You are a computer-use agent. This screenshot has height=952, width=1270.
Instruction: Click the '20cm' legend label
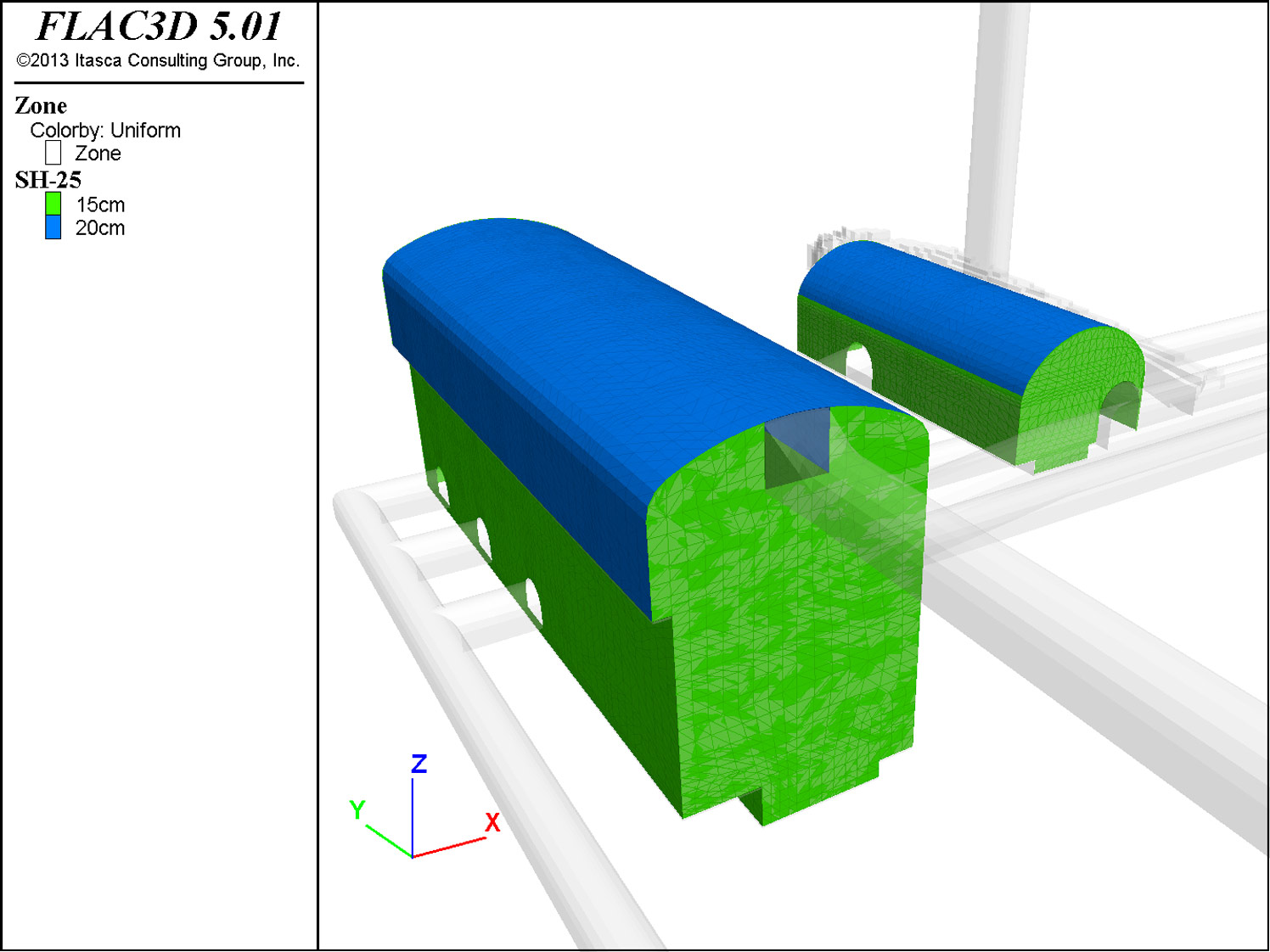tap(100, 228)
